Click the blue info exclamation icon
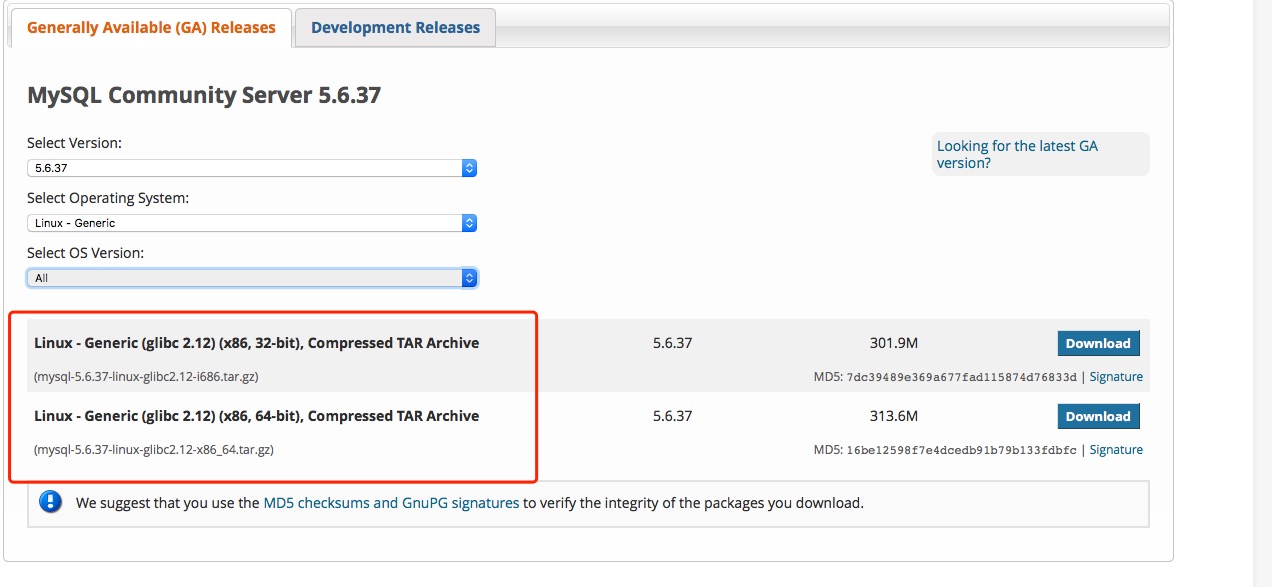This screenshot has width=1272, height=587. coord(50,502)
